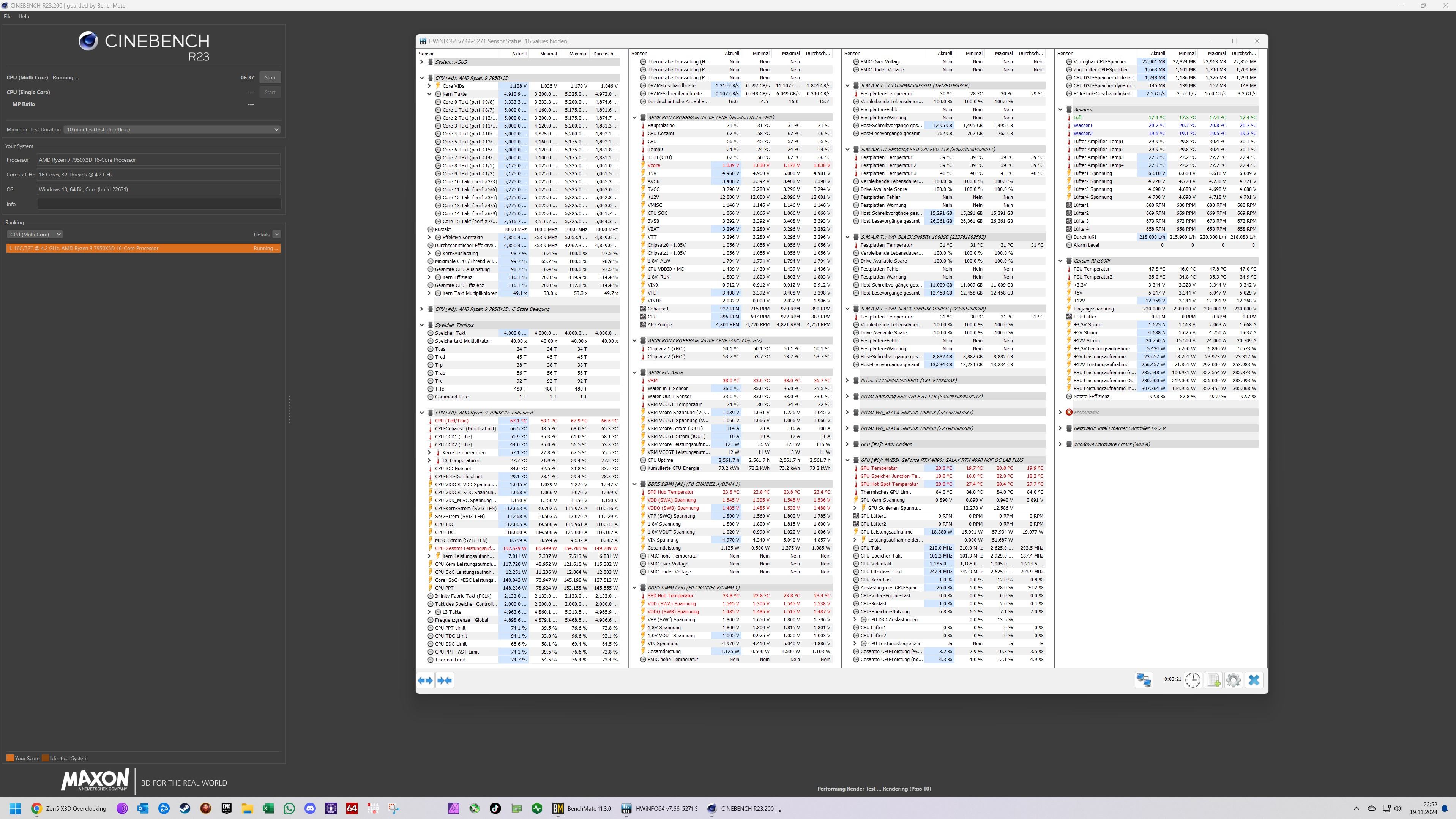Start logging with sheet-plus icon in HWiNFO

(1213, 680)
